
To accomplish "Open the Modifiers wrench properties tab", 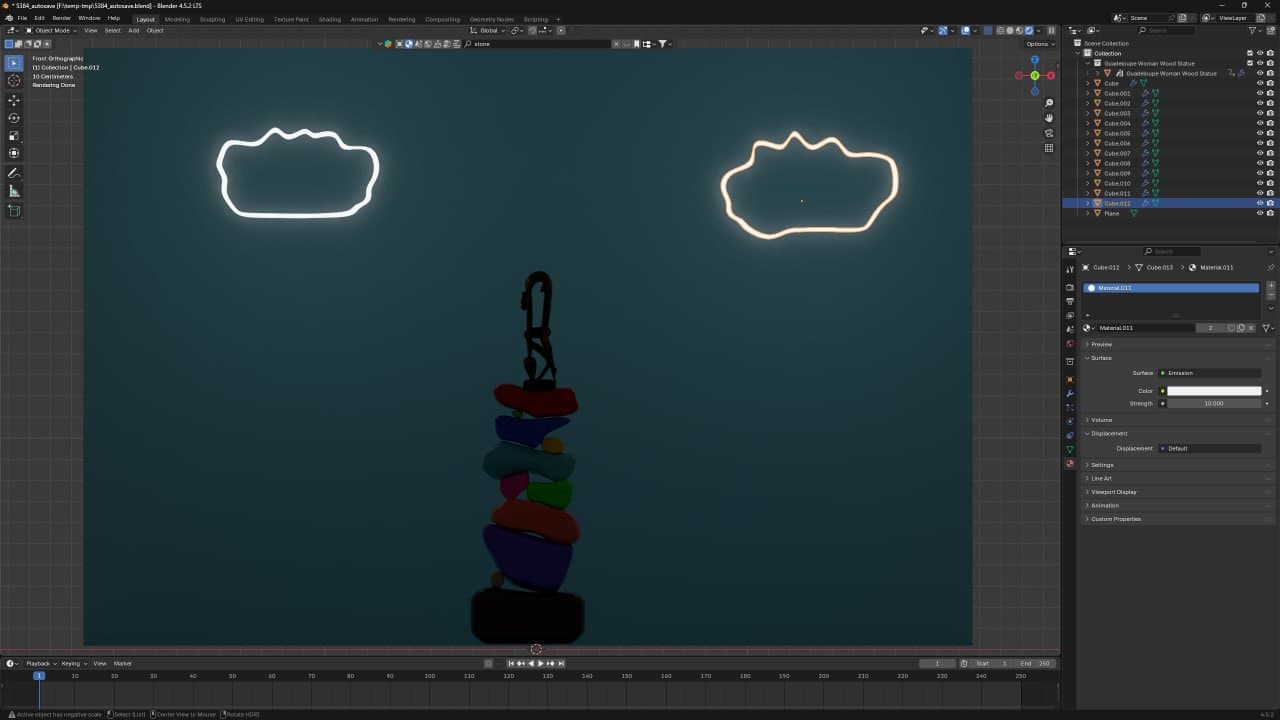I will coord(1070,393).
